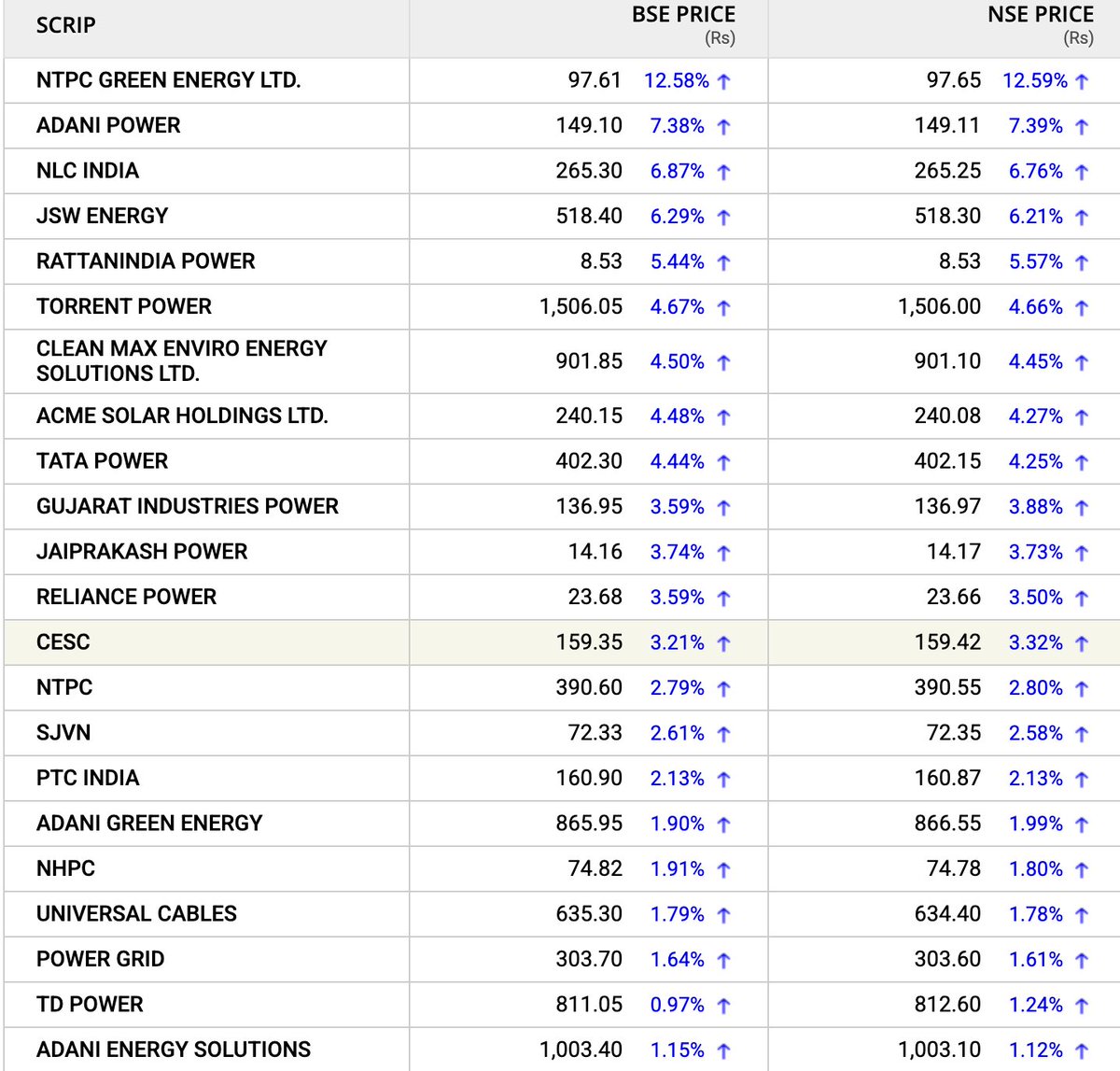Select the SCRIP column header
Image resolution: width=1120 pixels, height=1071 pixels.
65,25
